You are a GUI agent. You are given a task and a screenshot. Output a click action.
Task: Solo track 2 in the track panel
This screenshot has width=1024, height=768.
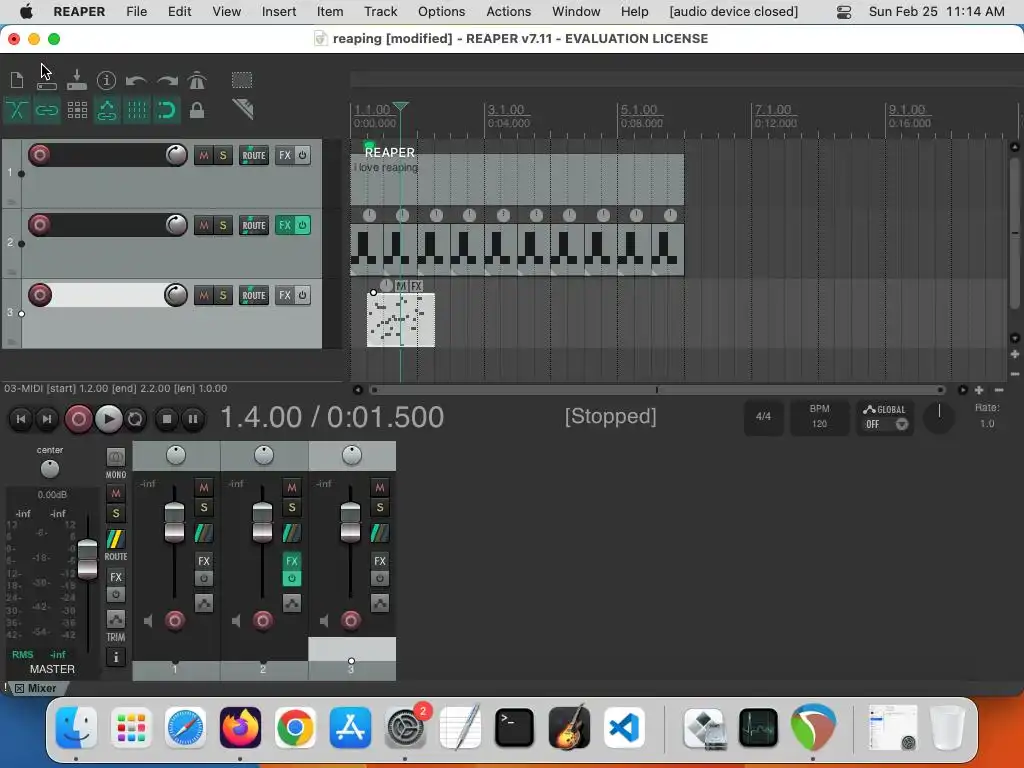(x=223, y=225)
